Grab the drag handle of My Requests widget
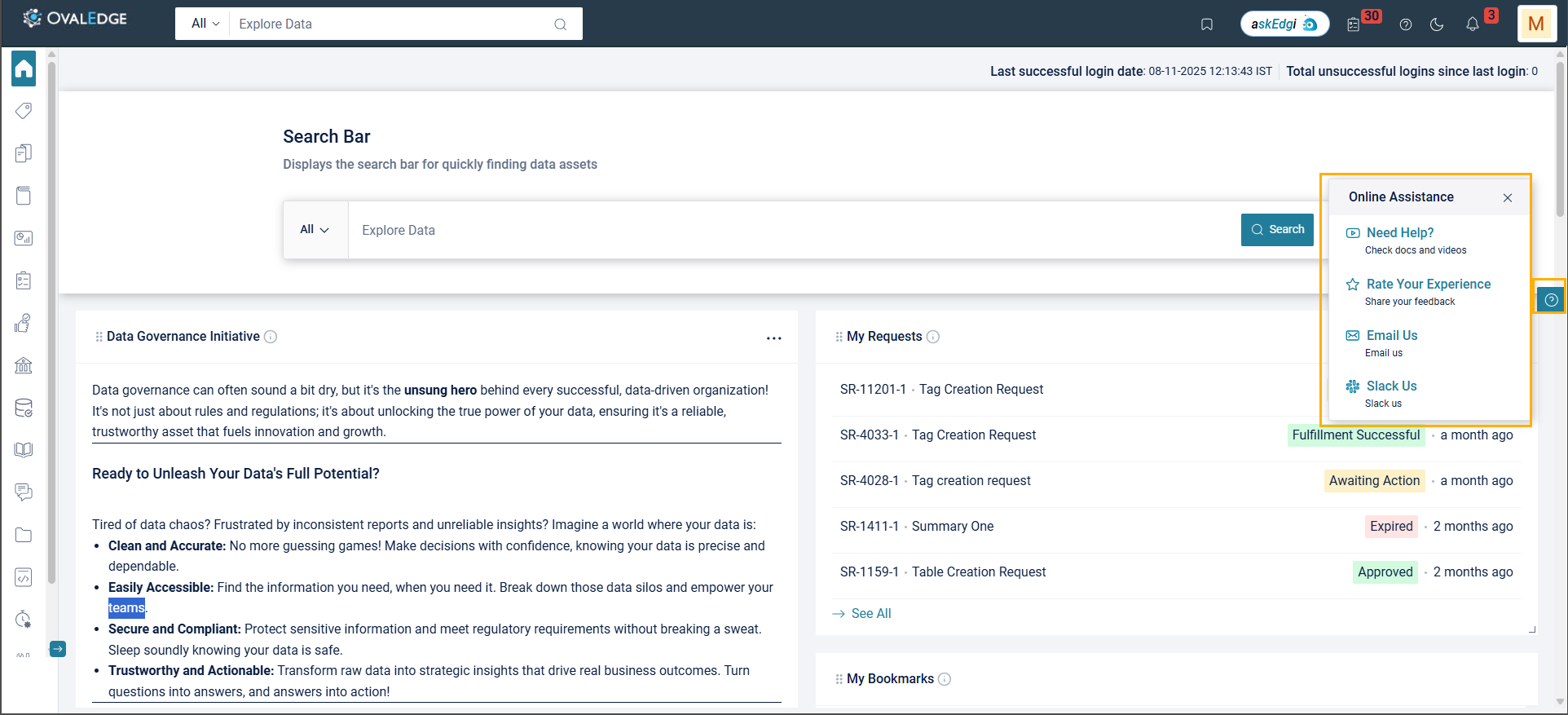The image size is (1568, 715). click(839, 337)
